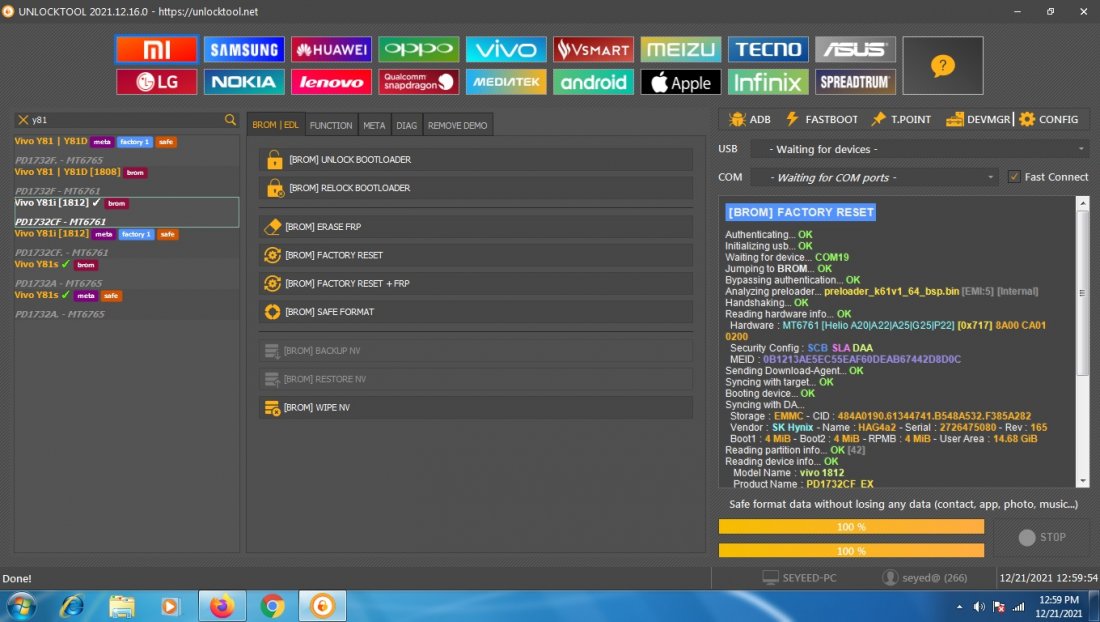This screenshot has width=1100, height=622.
Task: Select the Samsung brand icon
Action: [244, 49]
